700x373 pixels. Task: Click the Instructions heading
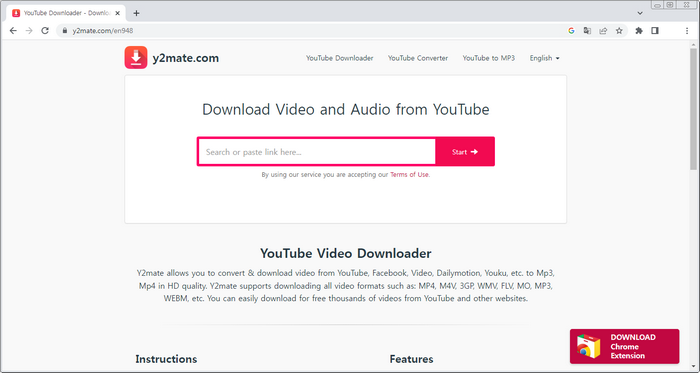[x=166, y=359]
